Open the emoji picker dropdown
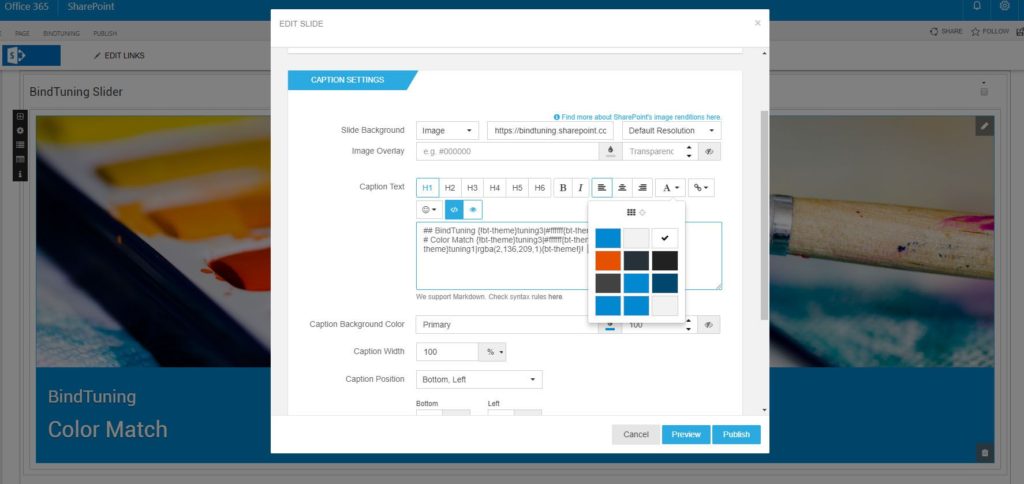 pyautogui.click(x=429, y=210)
